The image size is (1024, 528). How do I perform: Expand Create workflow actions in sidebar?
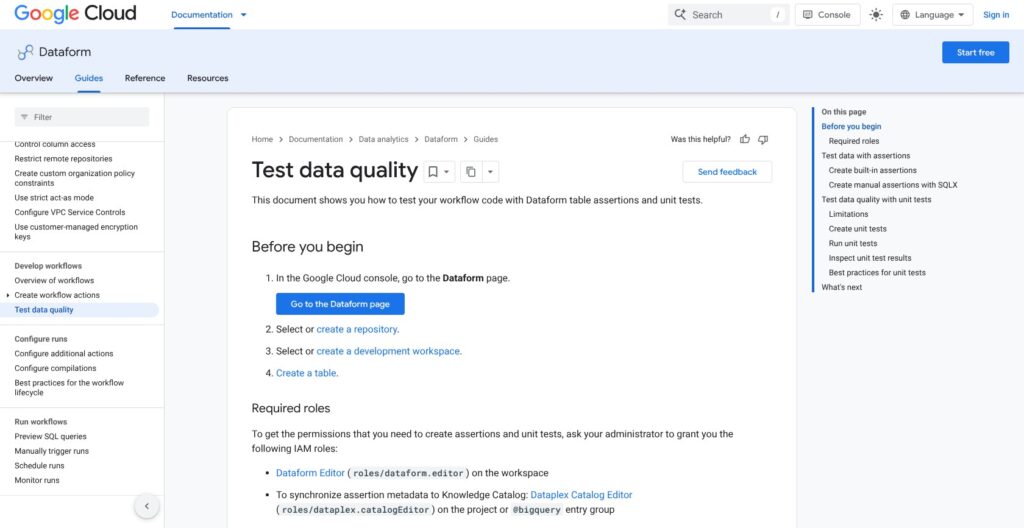tap(8, 295)
